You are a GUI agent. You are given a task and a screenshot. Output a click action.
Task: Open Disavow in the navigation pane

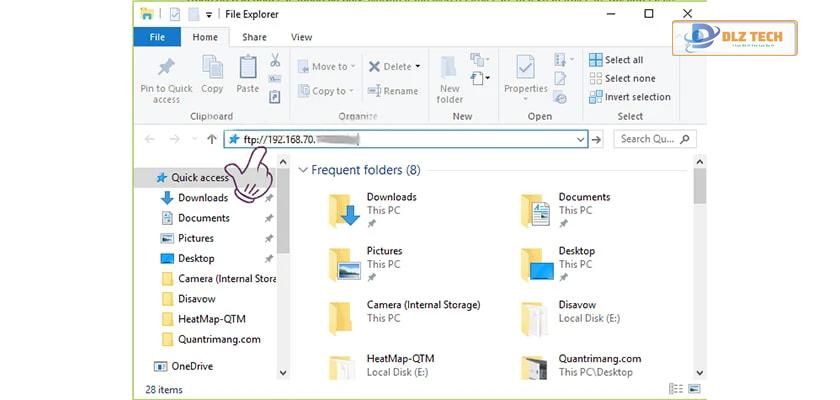pyautogui.click(x=197, y=299)
